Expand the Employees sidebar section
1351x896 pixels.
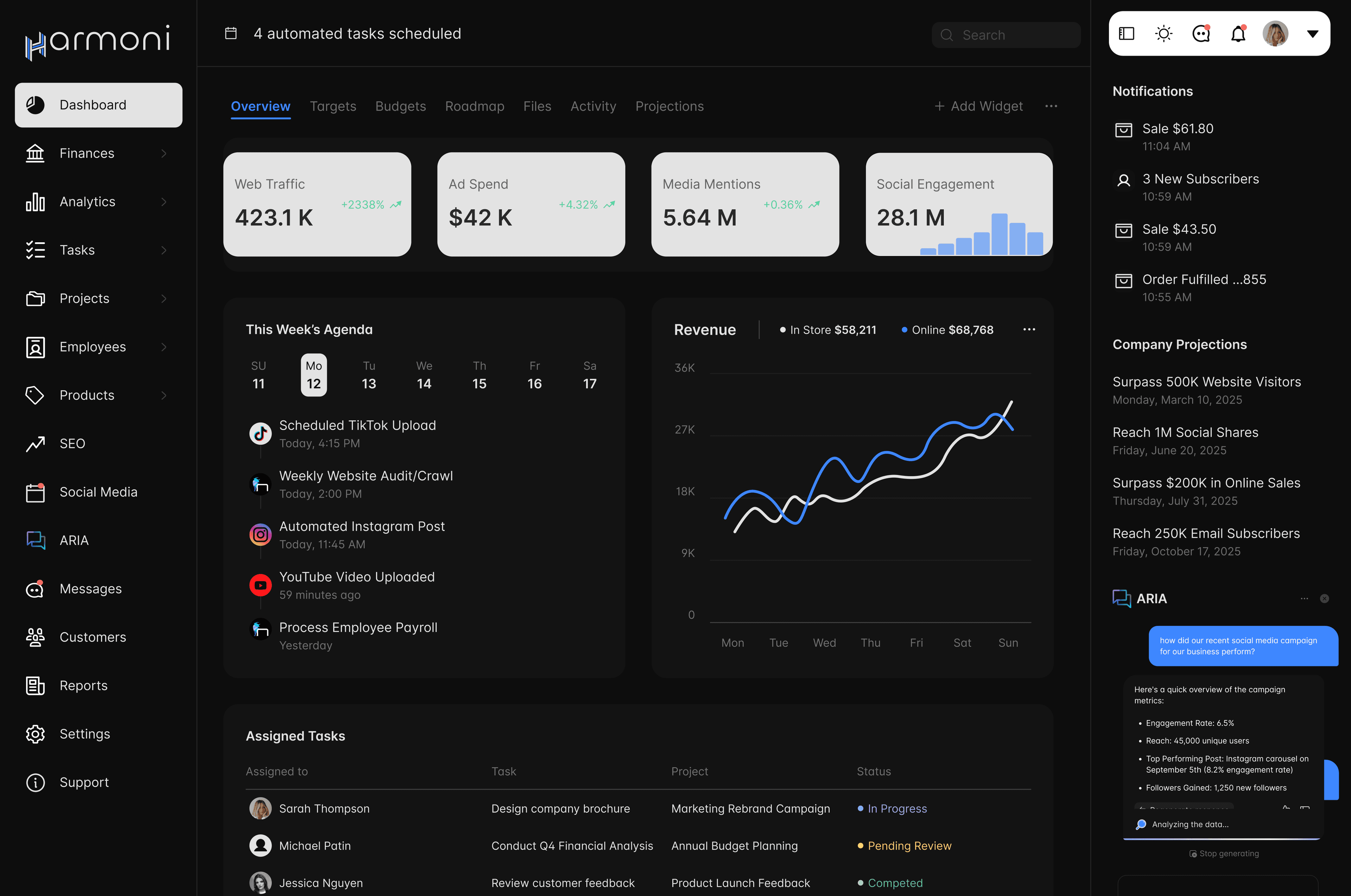pyautogui.click(x=164, y=346)
